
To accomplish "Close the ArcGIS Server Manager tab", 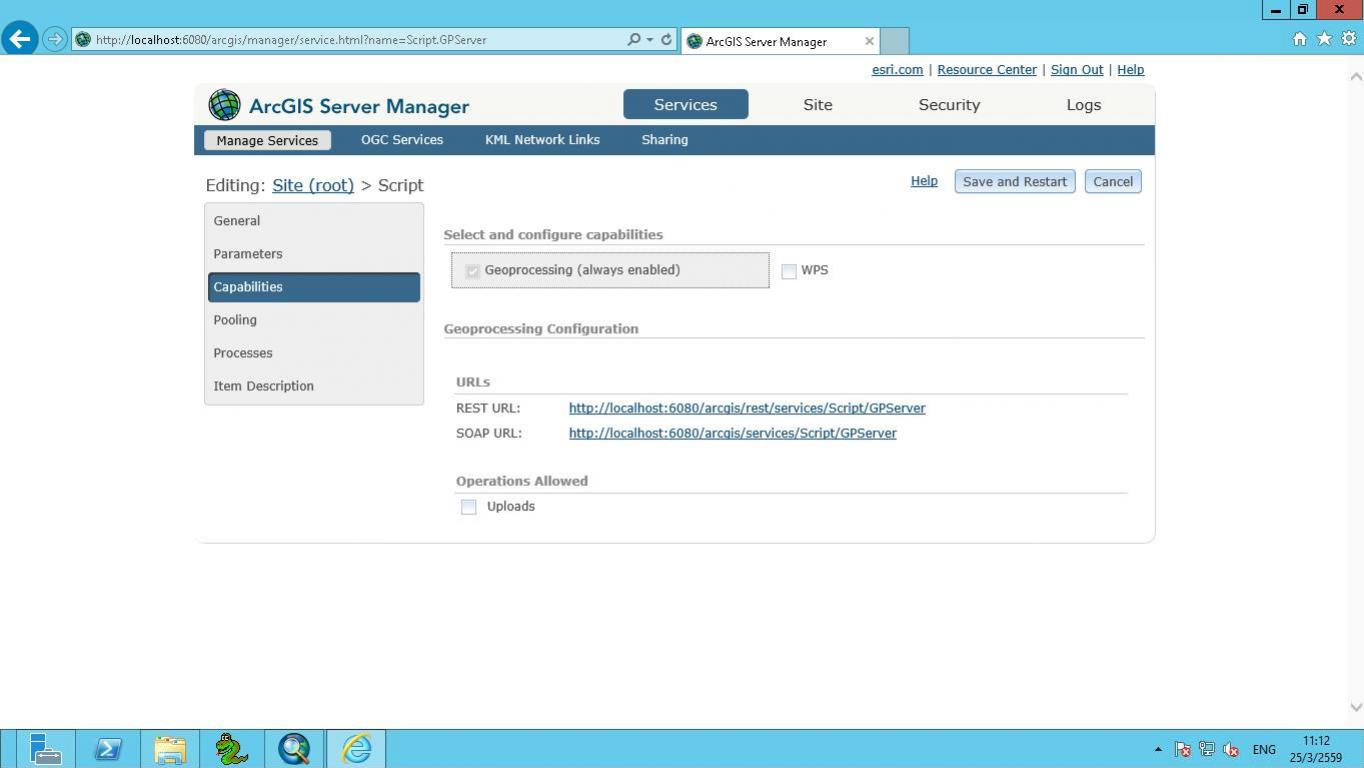I will point(869,41).
